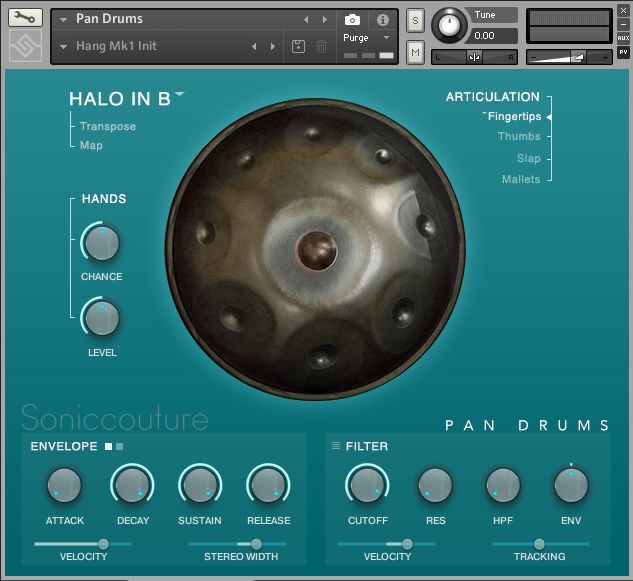Click the envelope RELEASE knob
Image resolution: width=633 pixels, height=581 pixels.
point(268,485)
